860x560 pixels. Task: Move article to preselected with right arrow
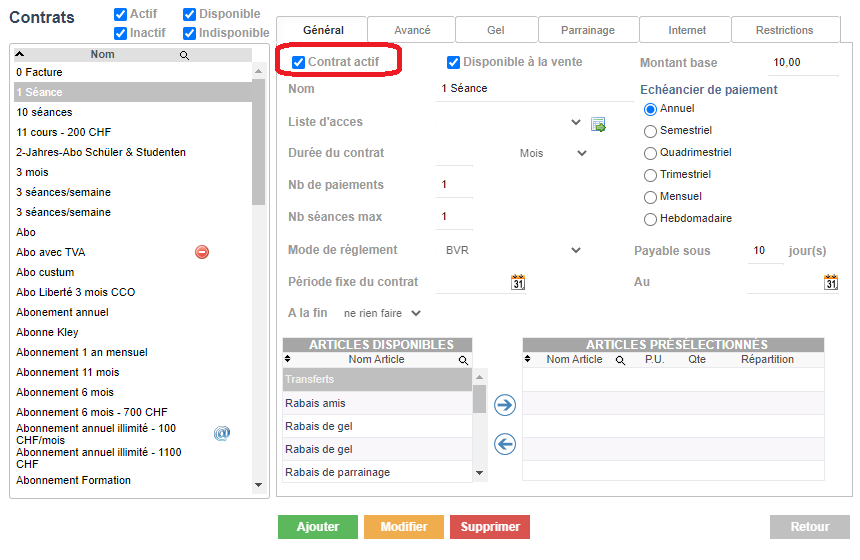point(505,404)
